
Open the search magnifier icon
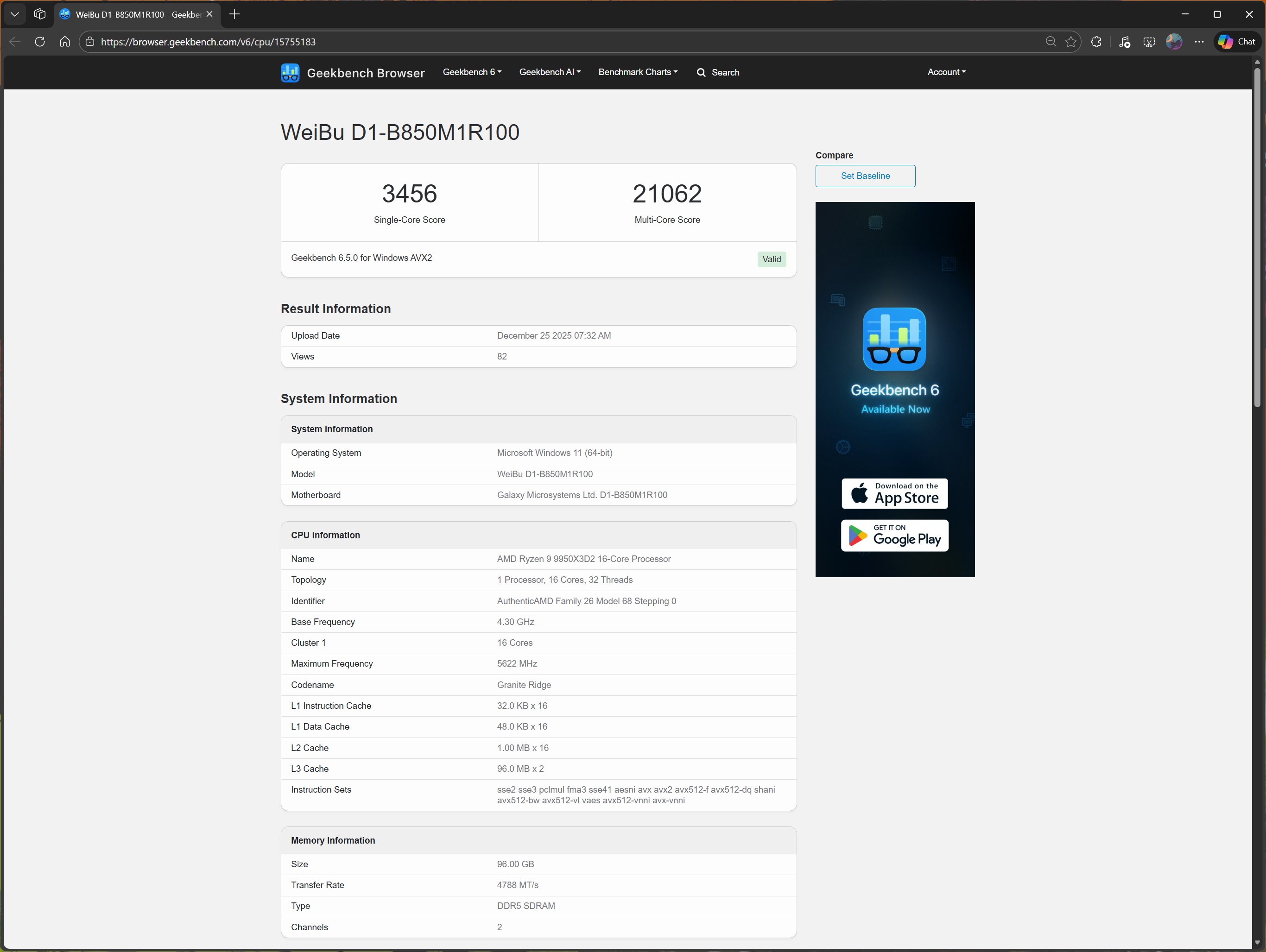[x=701, y=73]
